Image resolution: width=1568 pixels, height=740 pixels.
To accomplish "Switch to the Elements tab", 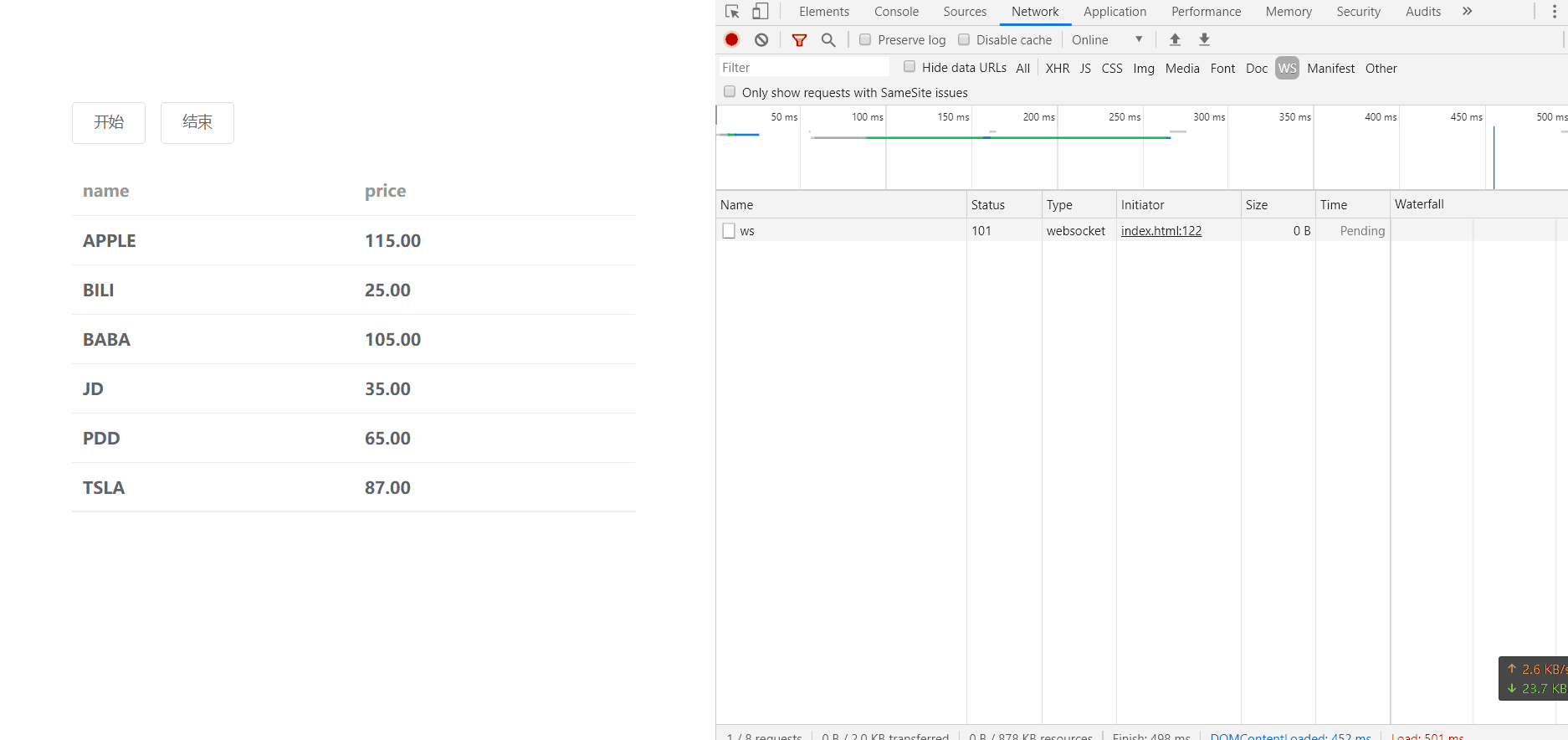I will click(x=824, y=12).
